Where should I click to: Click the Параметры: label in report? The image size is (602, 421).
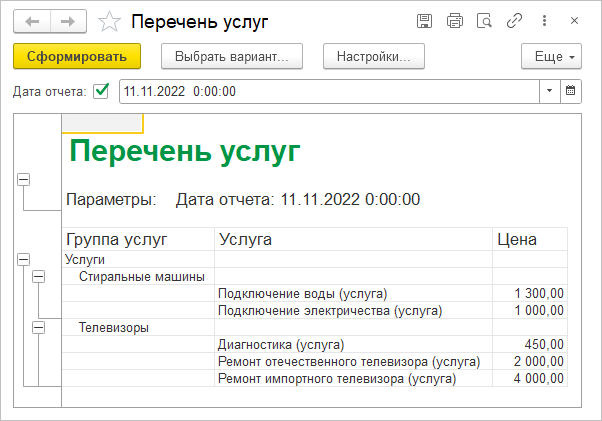click(111, 200)
